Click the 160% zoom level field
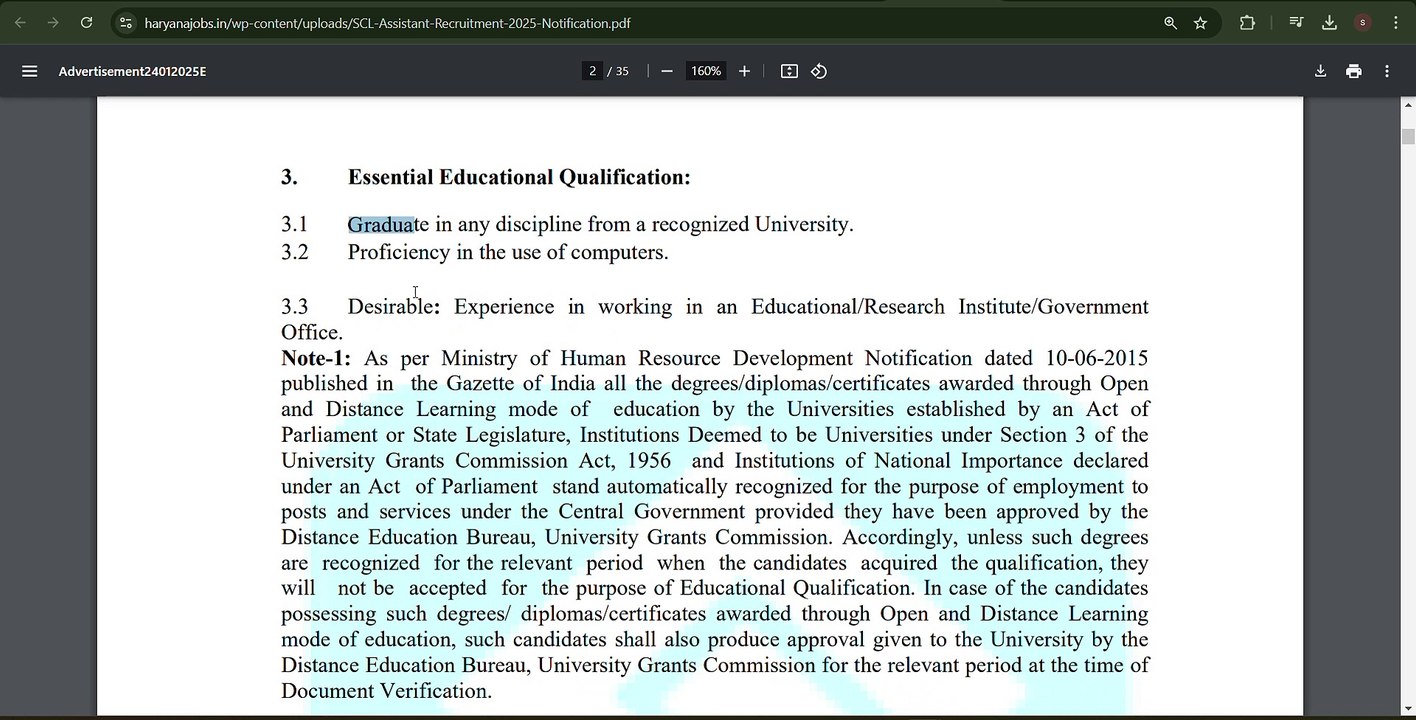Viewport: 1416px width, 720px height. [706, 71]
